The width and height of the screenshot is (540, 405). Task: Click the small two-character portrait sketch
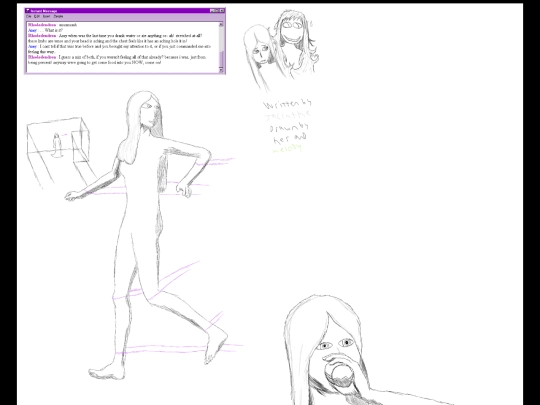coord(281,51)
